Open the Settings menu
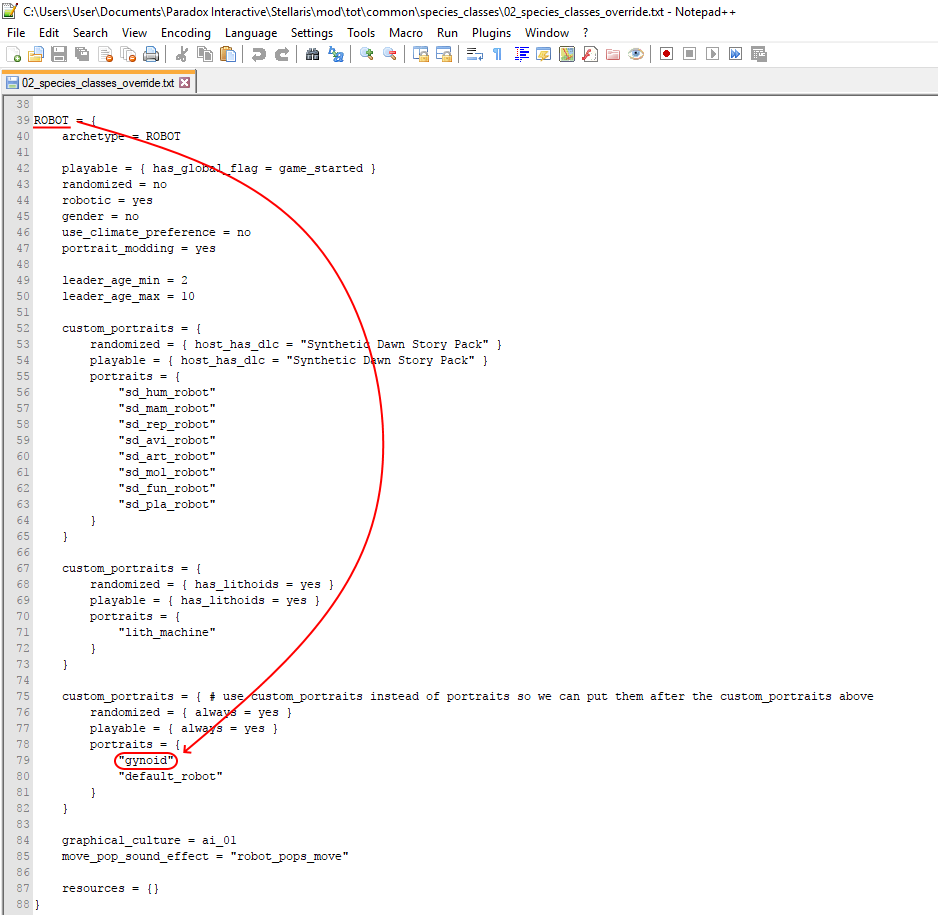Image resolution: width=938 pixels, height=915 pixels. 312,33
